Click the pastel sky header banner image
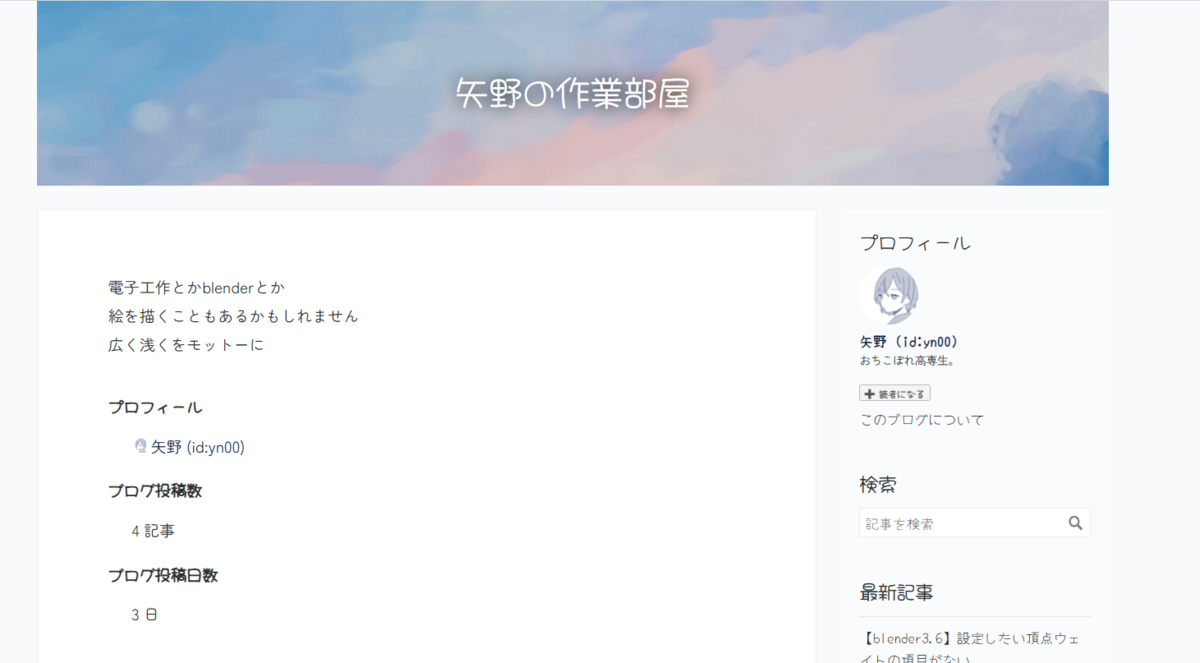 click(x=573, y=93)
